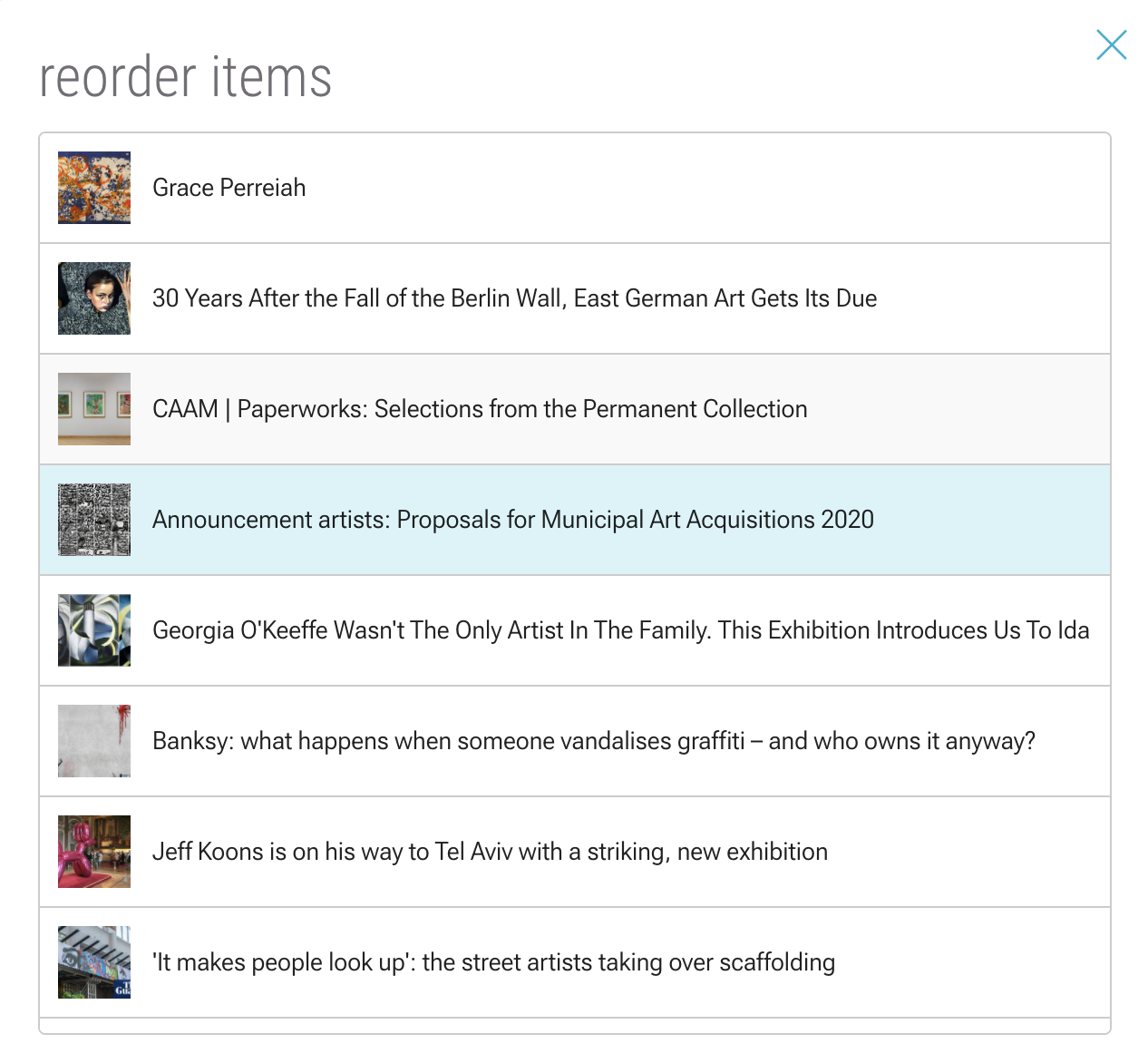Pick the Georgia O'Keeffe exhibition item title
Image resolution: width=1148 pixels, height=1063 pixels.
pyautogui.click(x=621, y=630)
